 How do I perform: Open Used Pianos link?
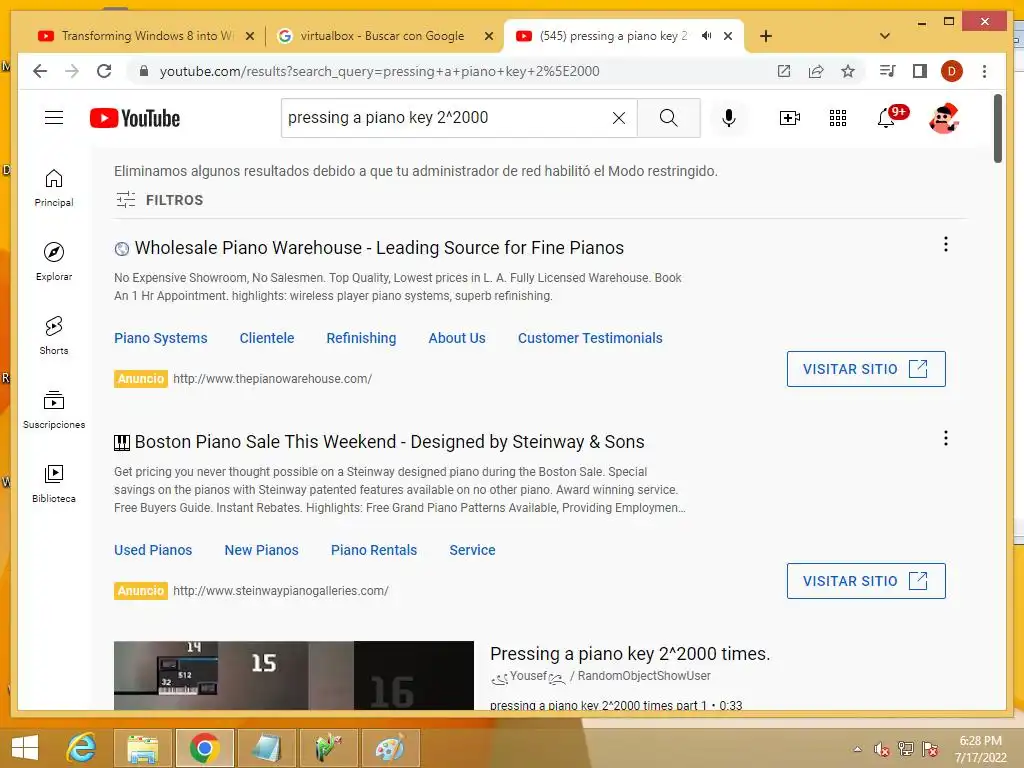pyautogui.click(x=153, y=550)
